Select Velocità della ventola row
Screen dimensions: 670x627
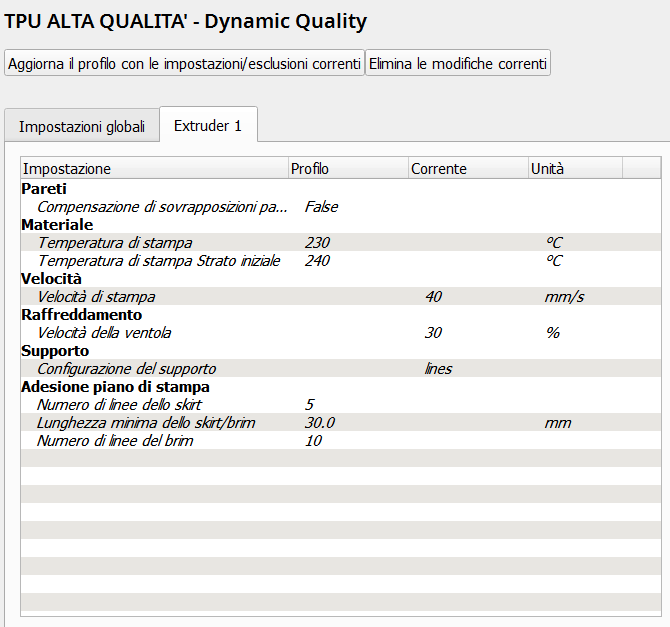(341, 332)
